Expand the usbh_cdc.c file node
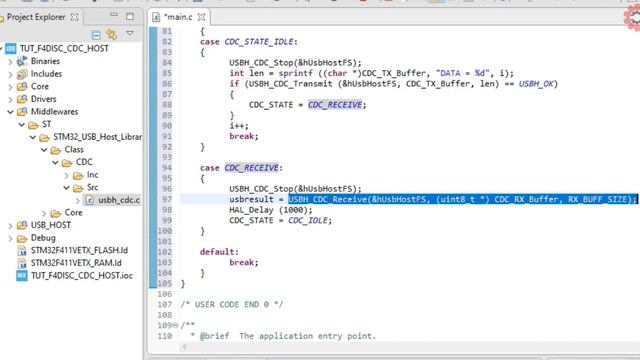 78,201
